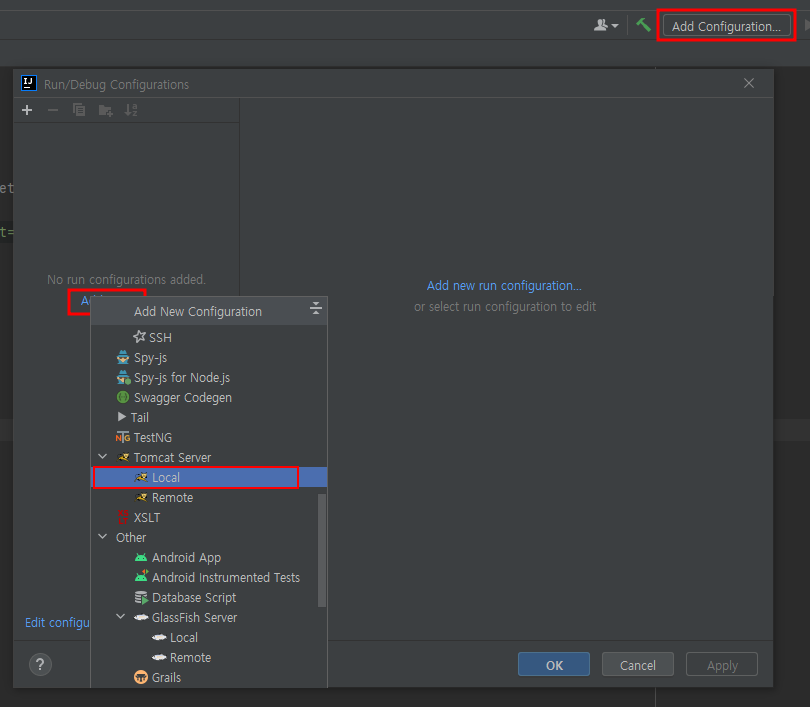
Task: Click the IntelliJ logo in dialog title
Action: tap(29, 83)
